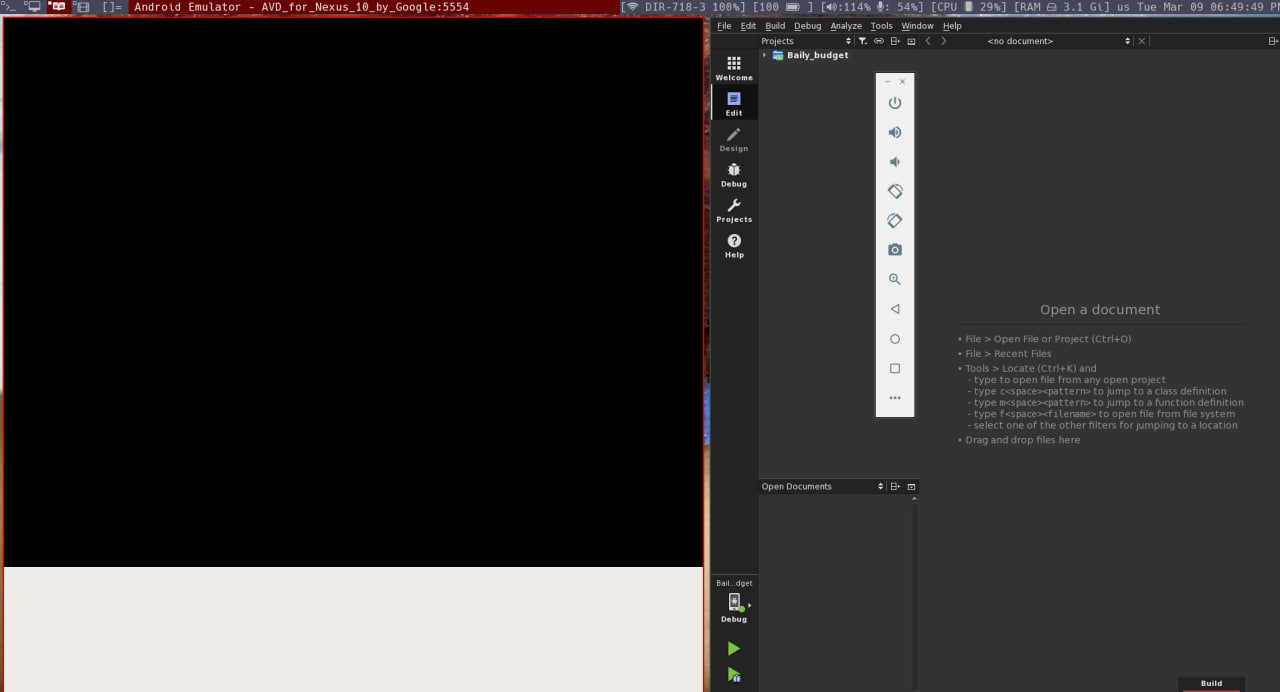Toggle synchronize with editor link icon

pos(879,41)
